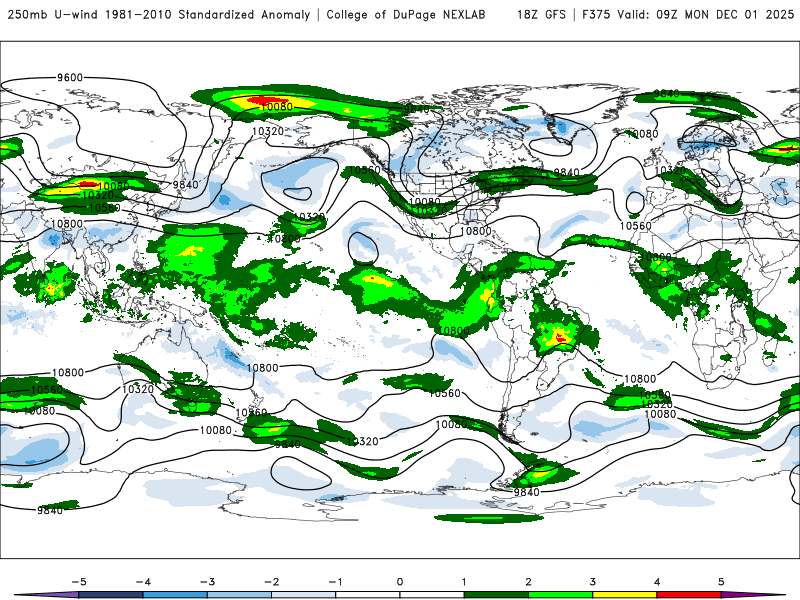Image resolution: width=800 pixels, height=600 pixels.
Task: Click the colorbar label '1'
Action: click(464, 582)
